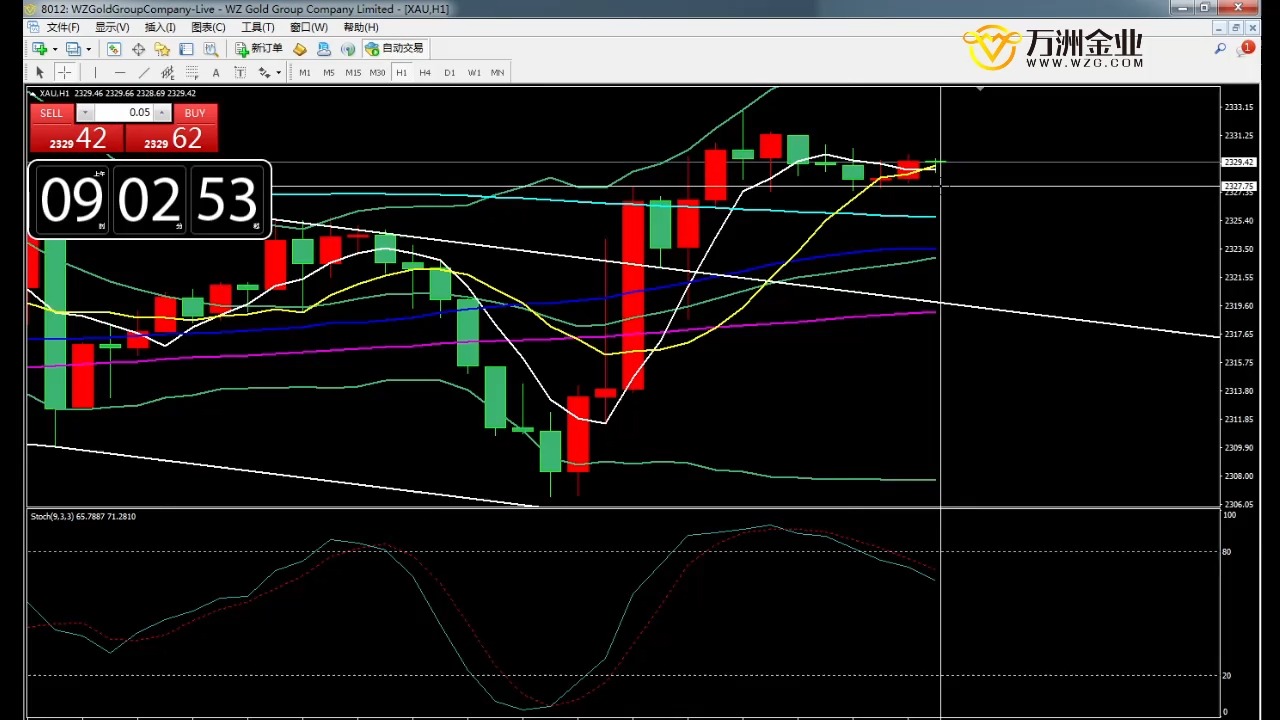Viewport: 1280px width, 720px height.
Task: Click the search magnifier icon
Action: pos(1220,48)
